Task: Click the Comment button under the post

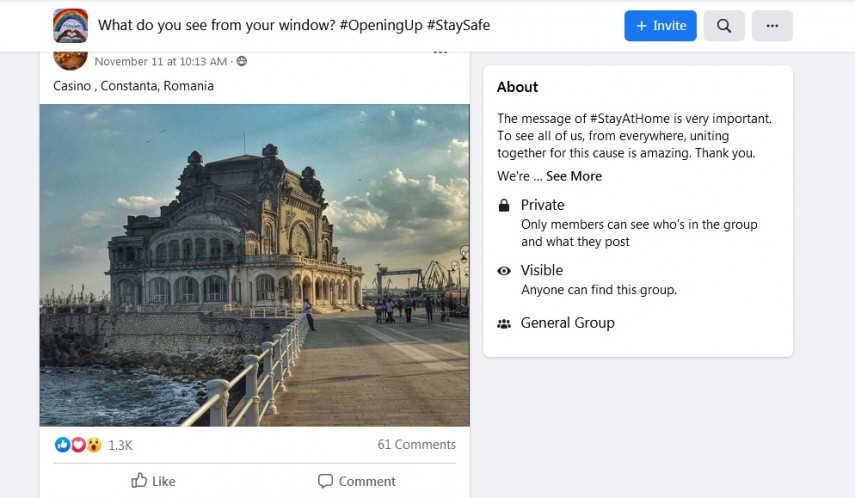Action: tap(356, 481)
